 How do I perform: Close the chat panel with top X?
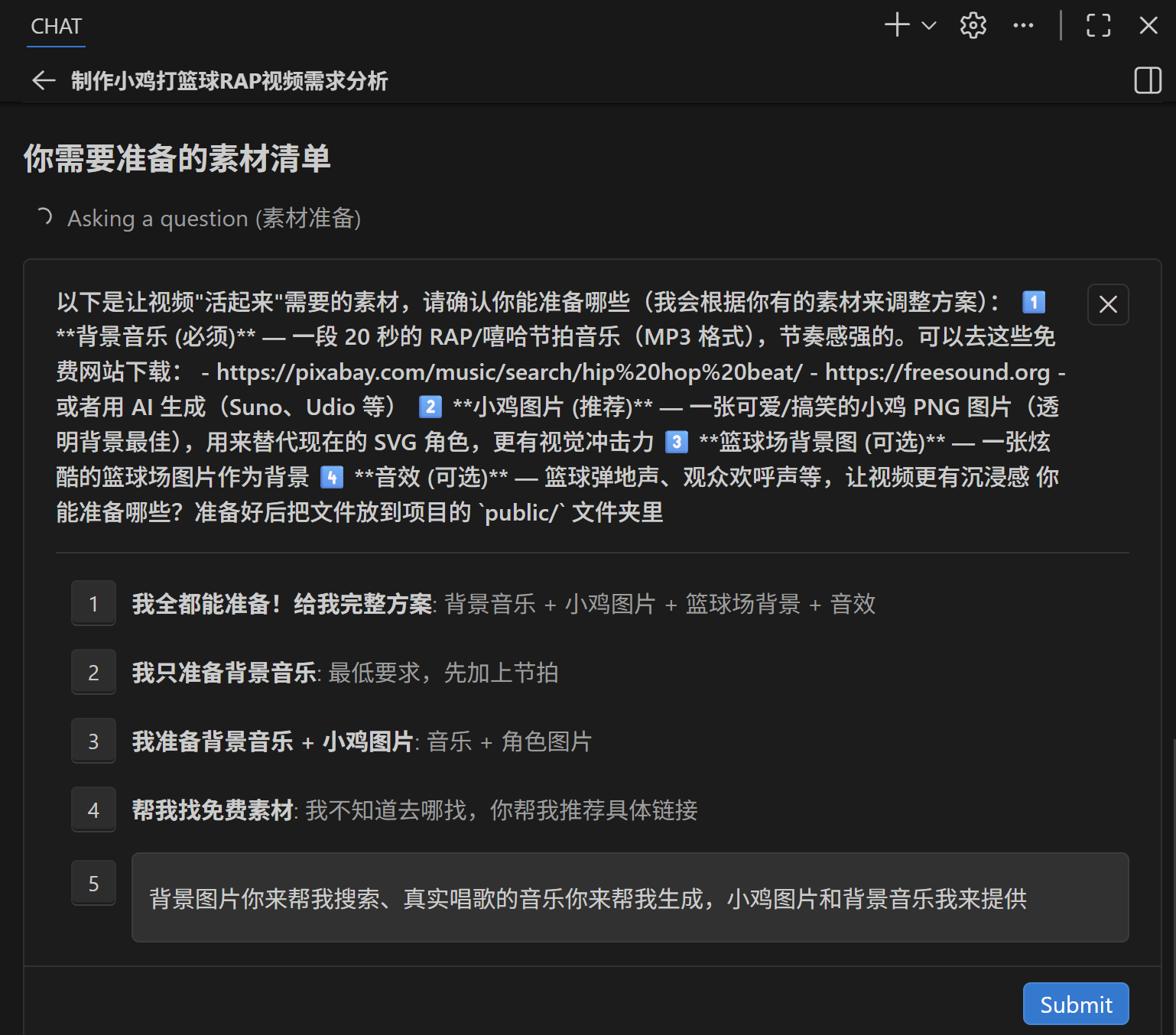pyautogui.click(x=1148, y=25)
